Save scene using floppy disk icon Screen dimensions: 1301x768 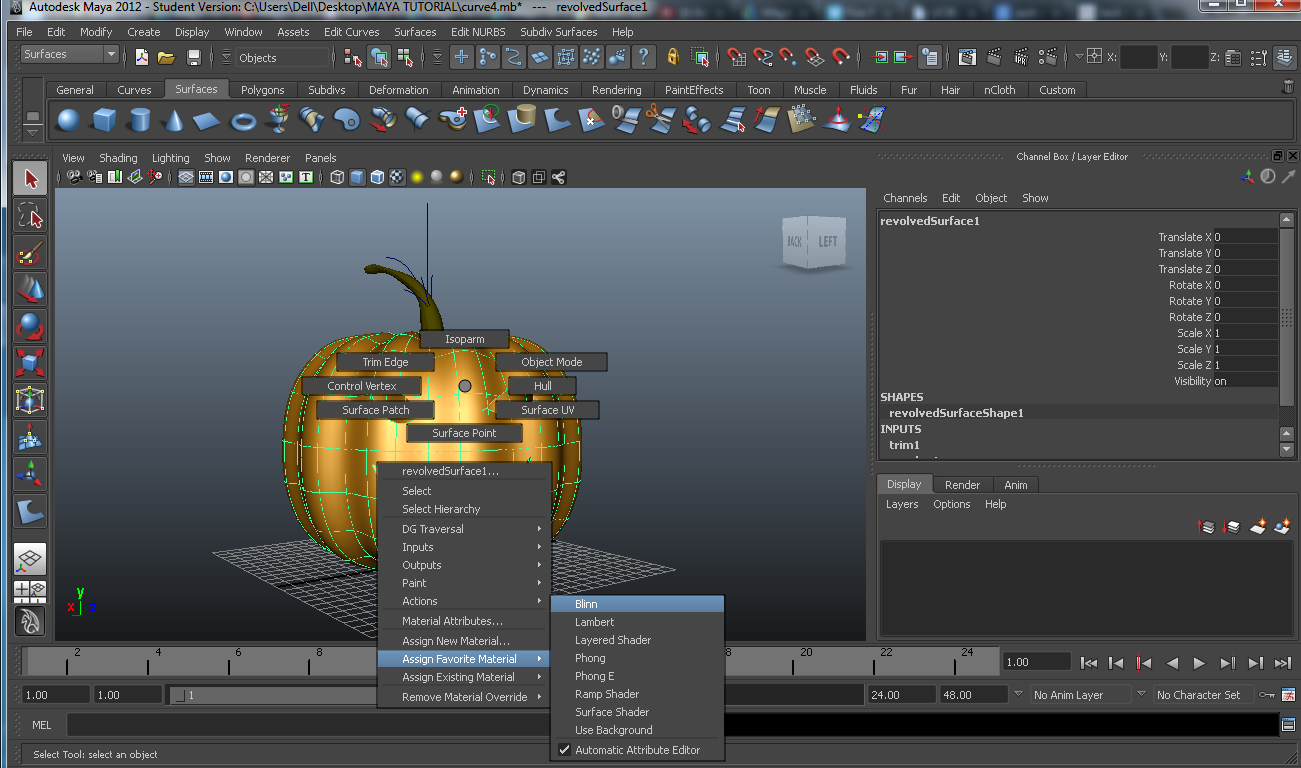tap(194, 57)
